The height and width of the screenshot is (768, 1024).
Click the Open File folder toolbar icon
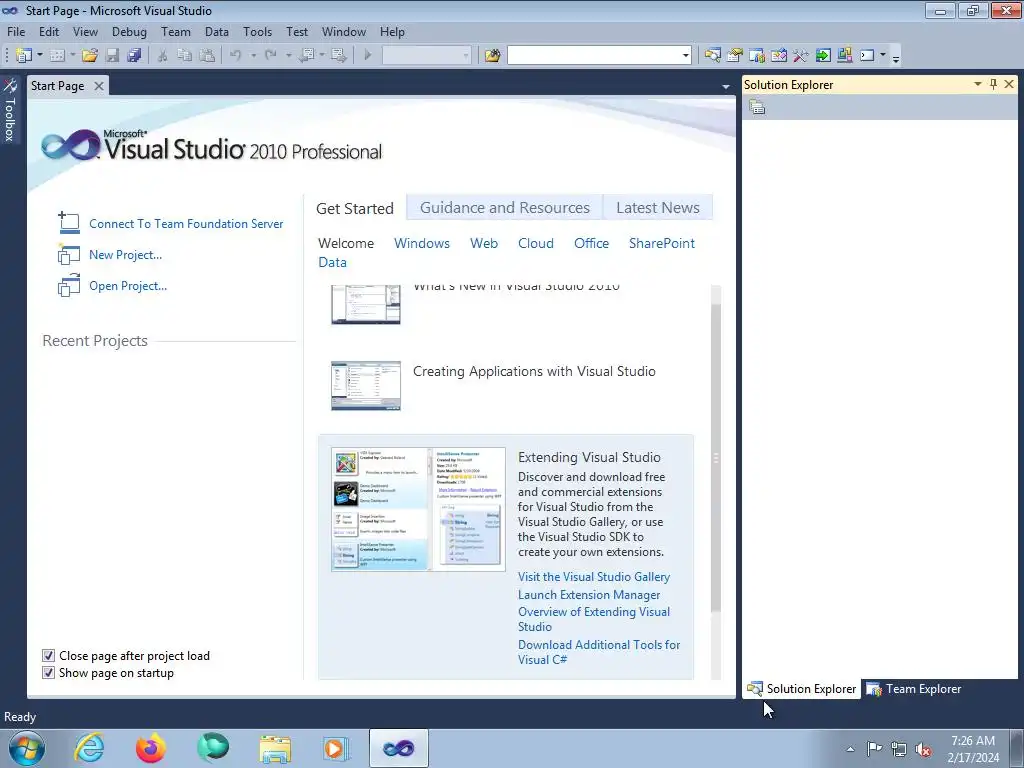pyautogui.click(x=90, y=56)
